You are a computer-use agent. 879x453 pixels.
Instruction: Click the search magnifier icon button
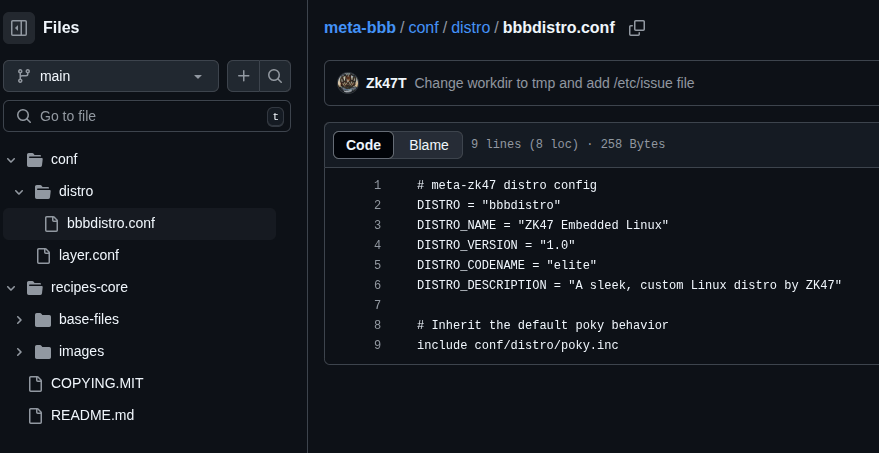(x=275, y=76)
